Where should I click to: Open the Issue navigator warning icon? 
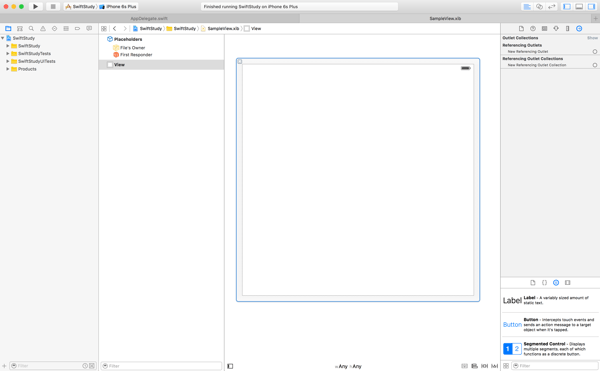pyautogui.click(x=43, y=29)
